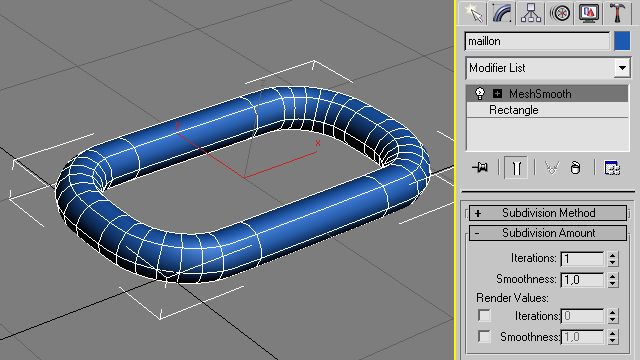Click the Render Values Smoothness field
This screenshot has height=360, width=640.
(582, 337)
